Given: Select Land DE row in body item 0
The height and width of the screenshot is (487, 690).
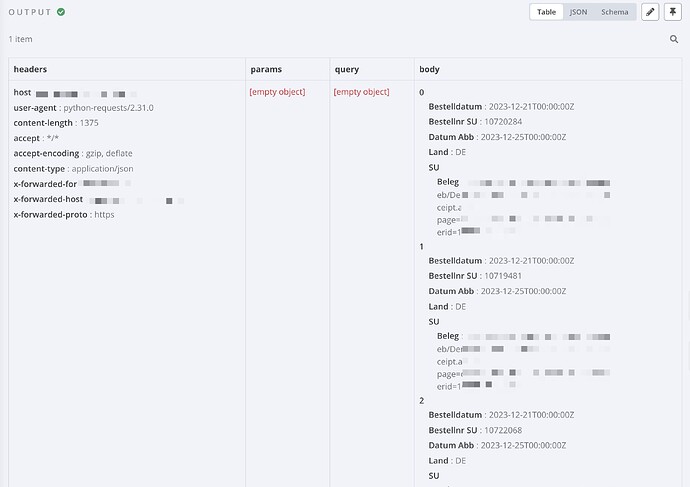Looking at the screenshot, I should pos(447,152).
